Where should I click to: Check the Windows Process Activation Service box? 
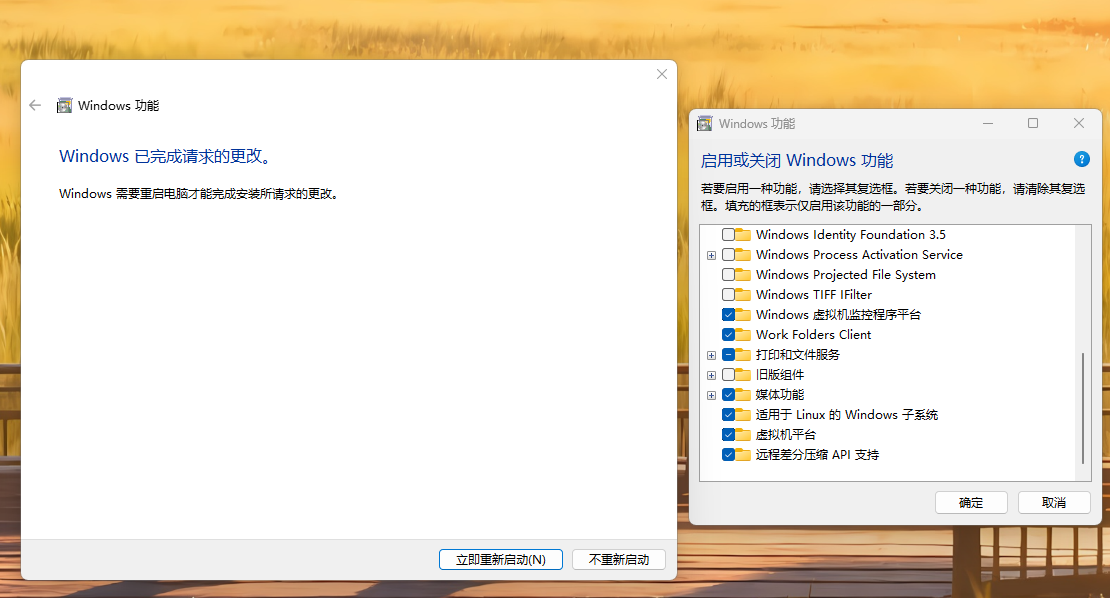728,255
